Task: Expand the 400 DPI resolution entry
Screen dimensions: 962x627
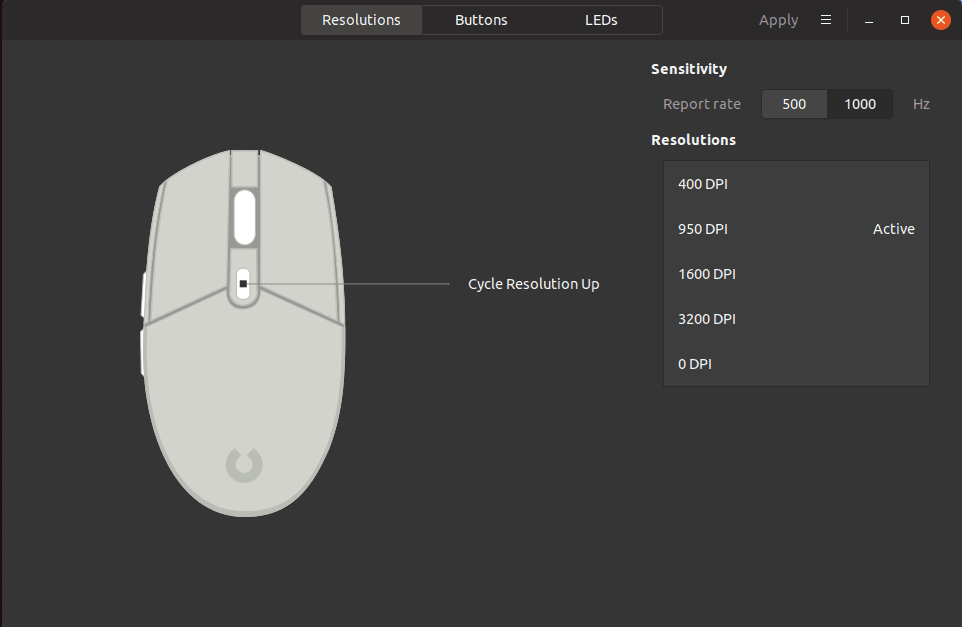Action: click(702, 183)
